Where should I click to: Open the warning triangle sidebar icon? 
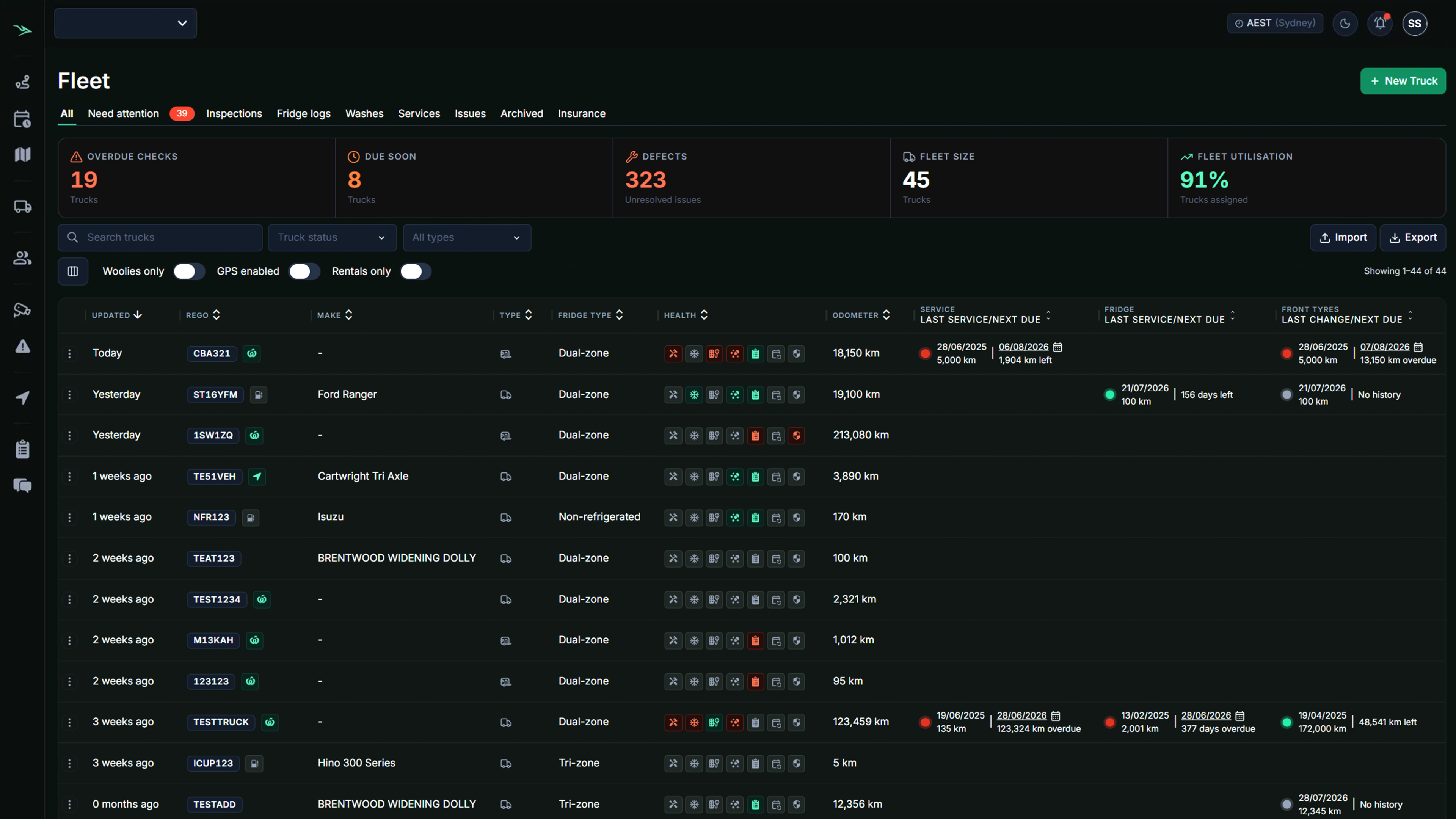coord(22,346)
